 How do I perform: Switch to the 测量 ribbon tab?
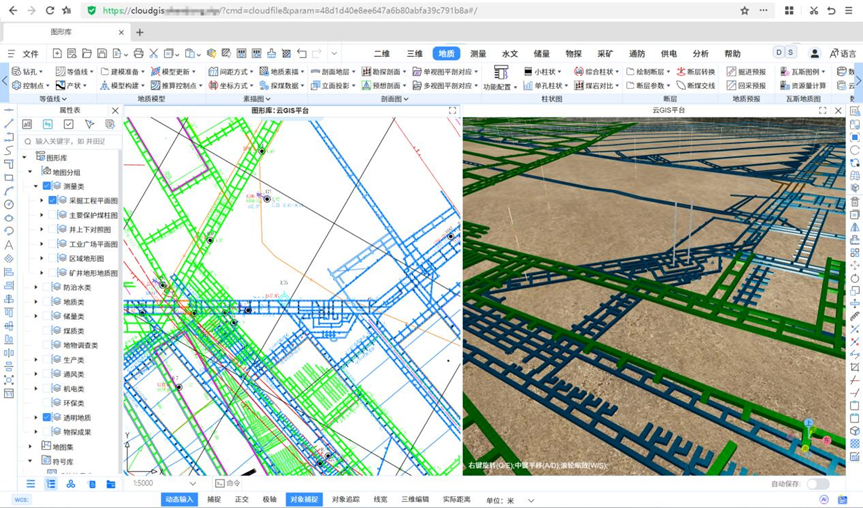click(x=478, y=53)
